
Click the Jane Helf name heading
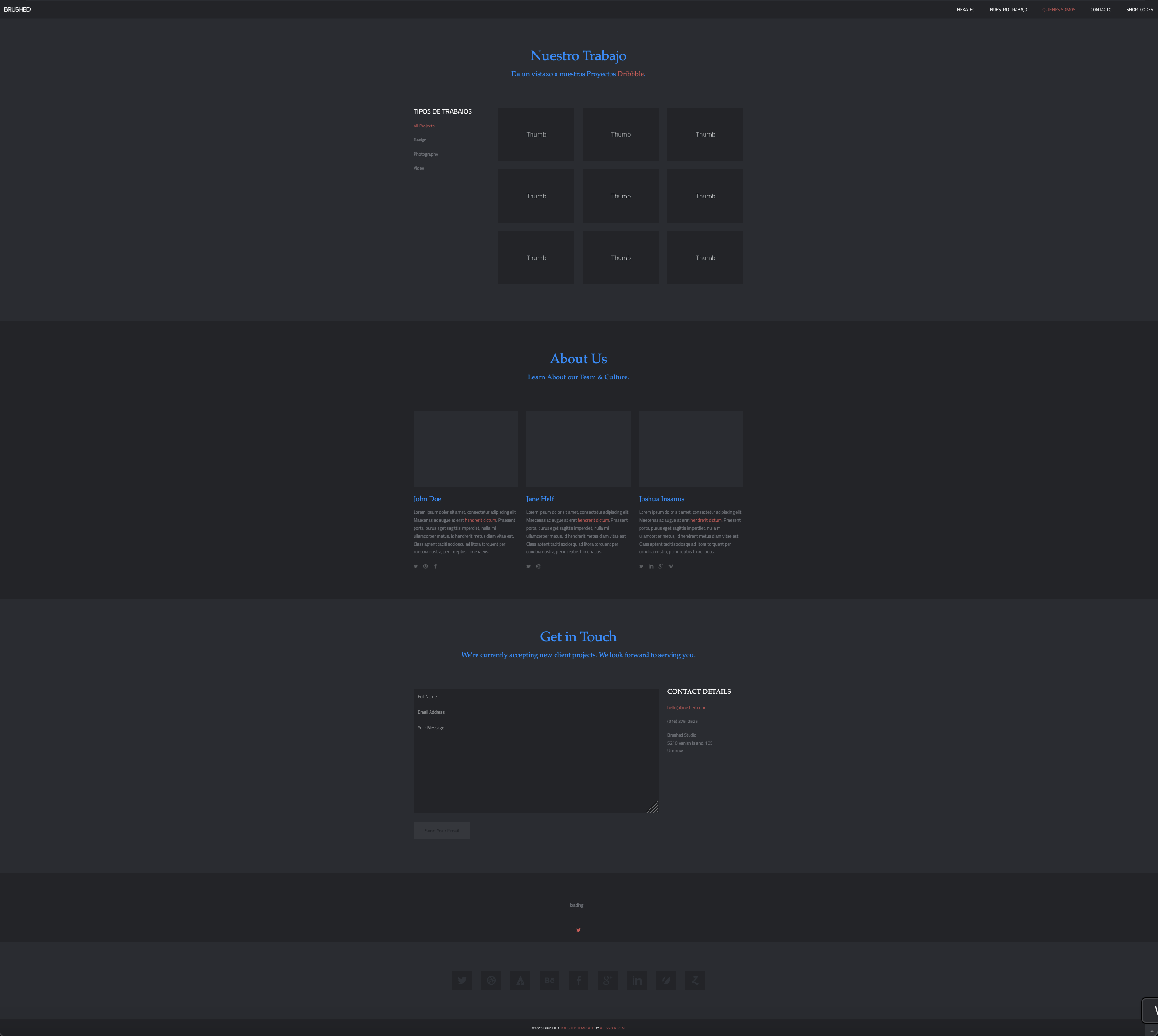pyautogui.click(x=540, y=499)
